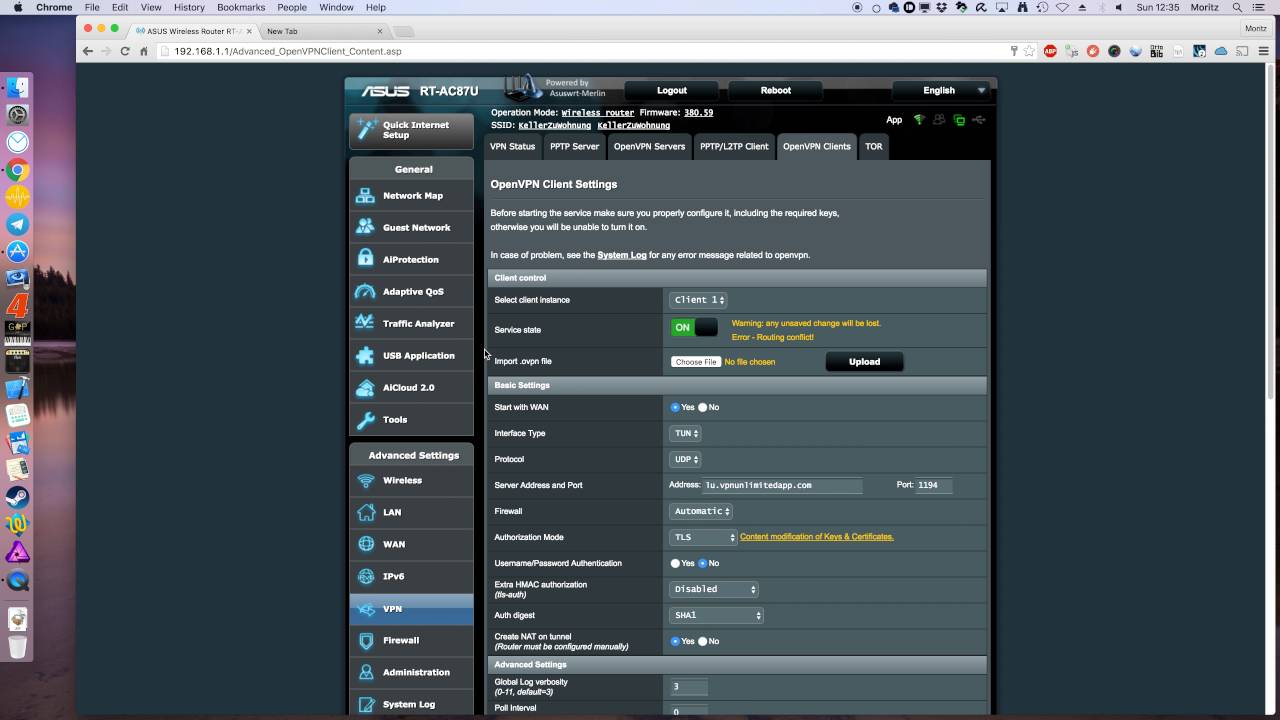Open the Auth digest SHA1 dropdown
Screen dimensions: 1280x720
click(x=716, y=615)
